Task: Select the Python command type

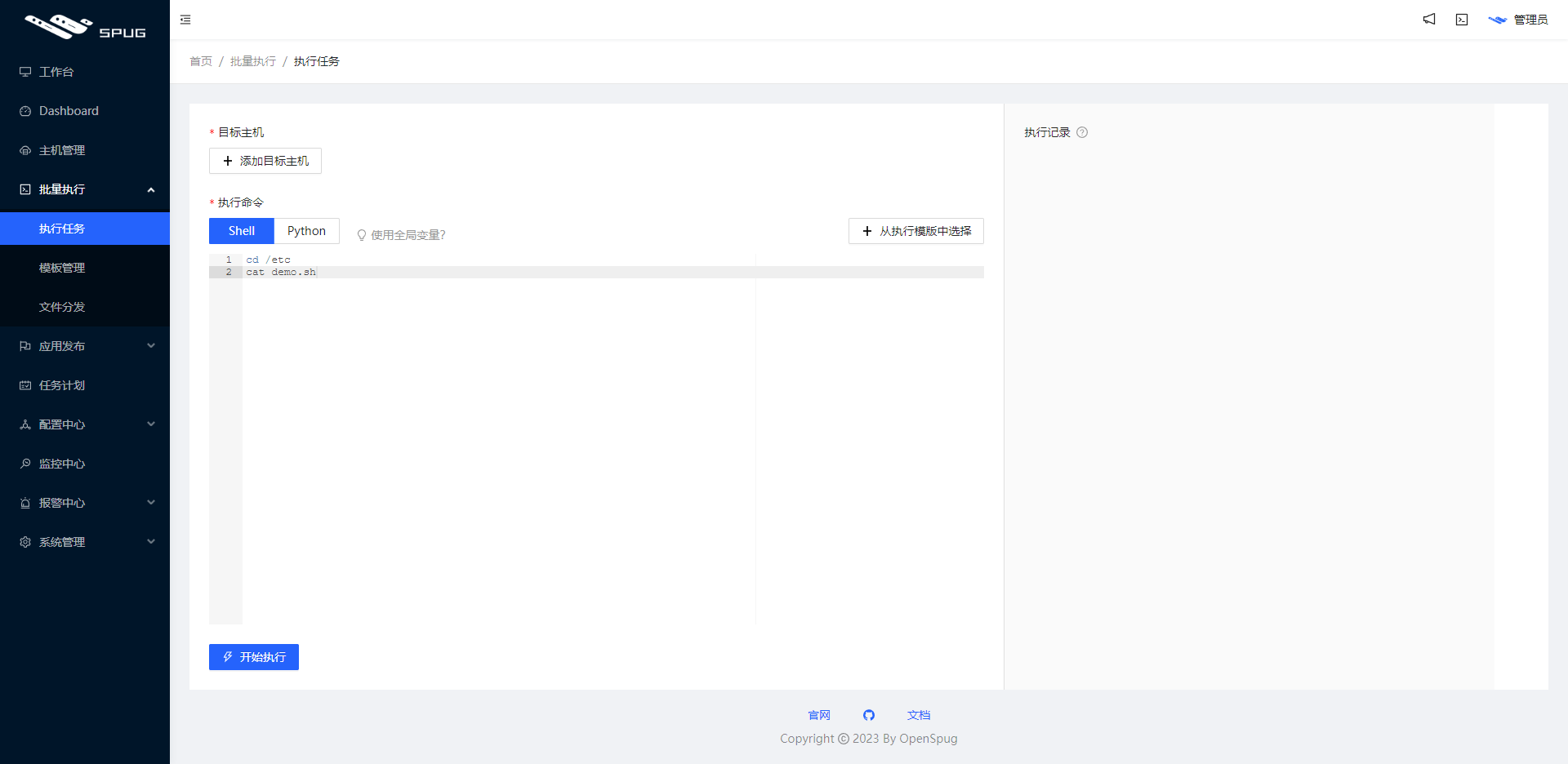Action: click(306, 231)
